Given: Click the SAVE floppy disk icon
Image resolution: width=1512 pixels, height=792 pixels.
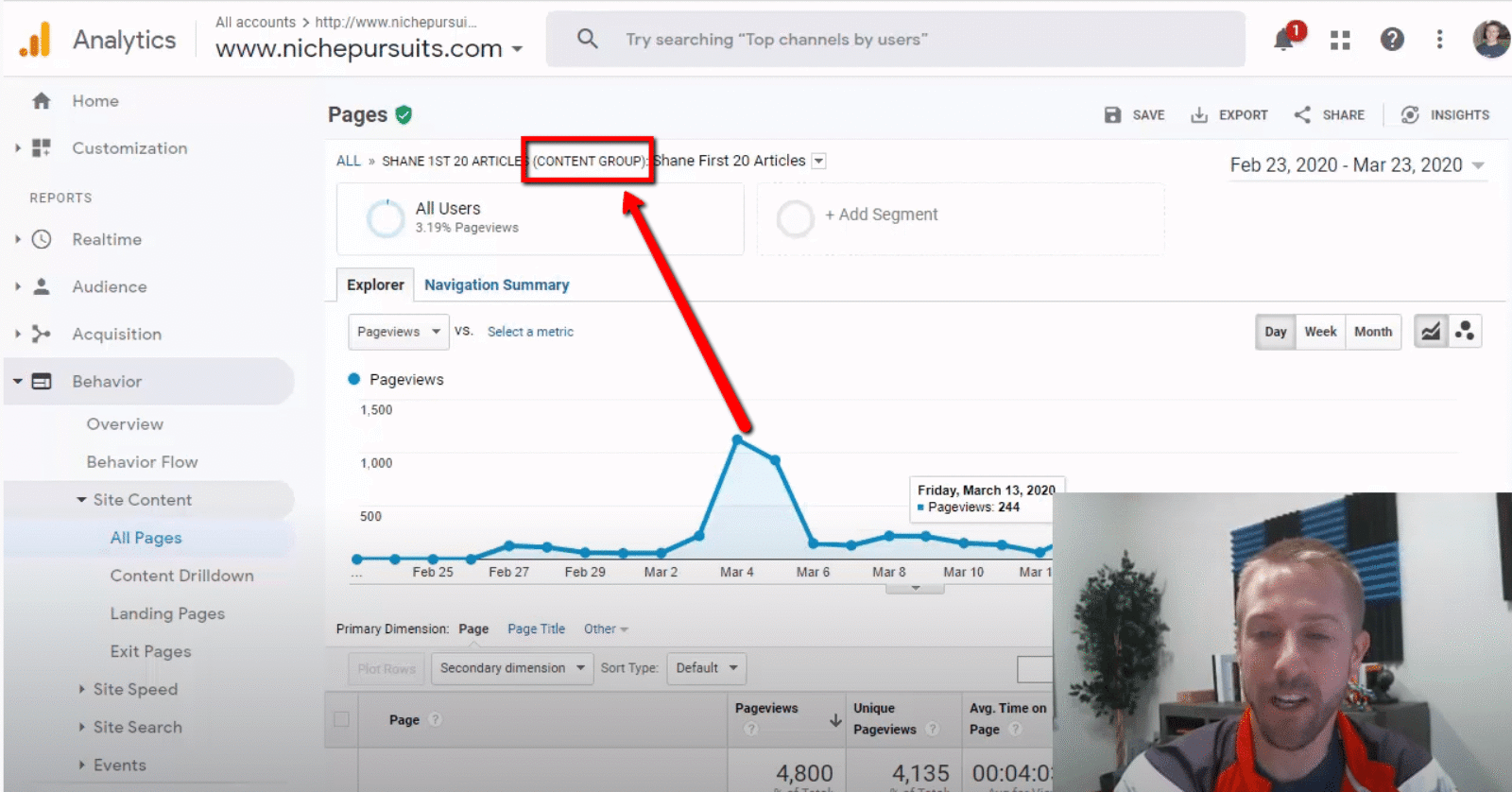Looking at the screenshot, I should [x=1112, y=115].
